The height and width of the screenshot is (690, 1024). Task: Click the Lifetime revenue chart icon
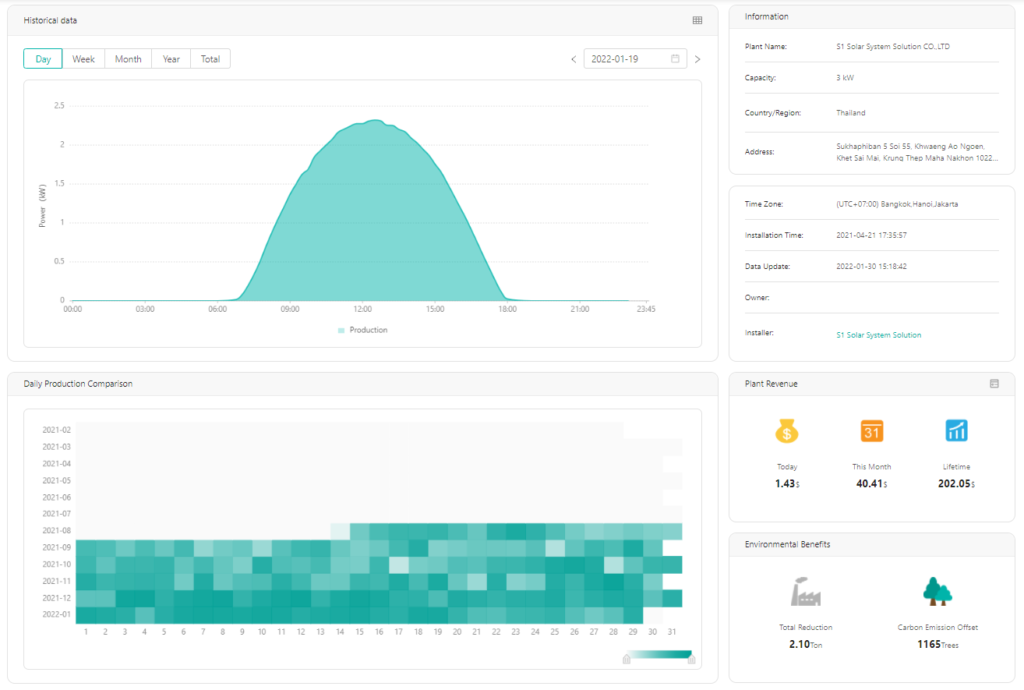pyautogui.click(x=957, y=431)
